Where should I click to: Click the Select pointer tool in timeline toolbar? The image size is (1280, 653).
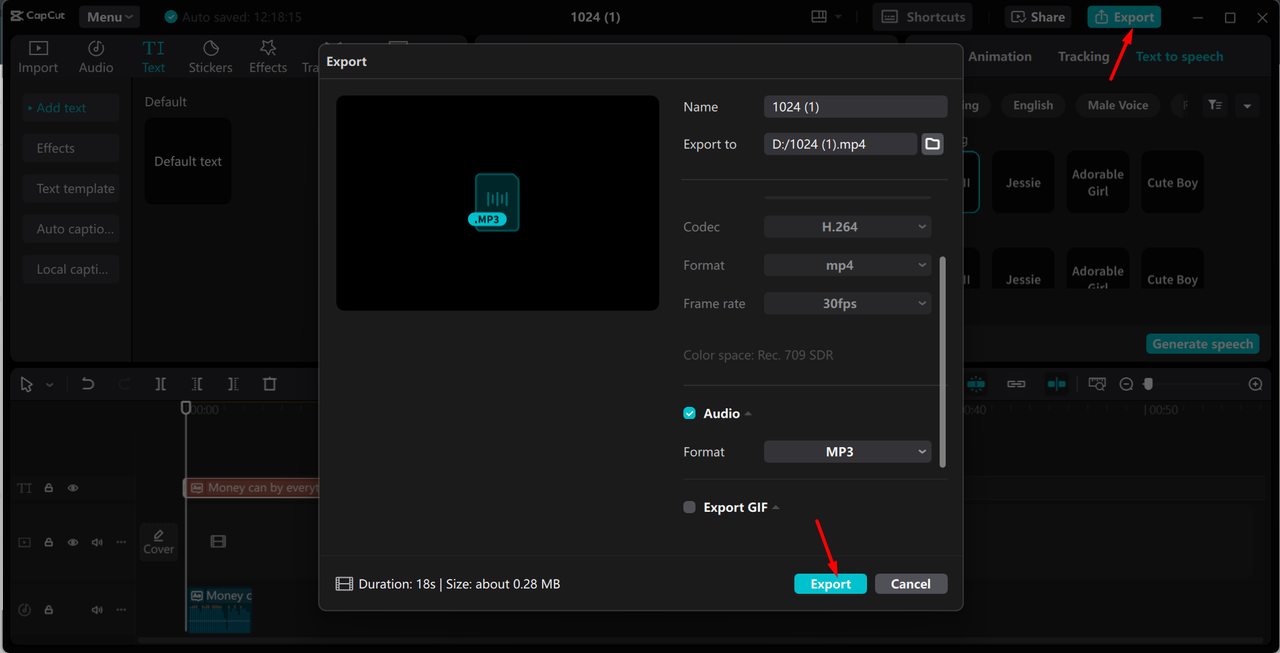coord(27,384)
